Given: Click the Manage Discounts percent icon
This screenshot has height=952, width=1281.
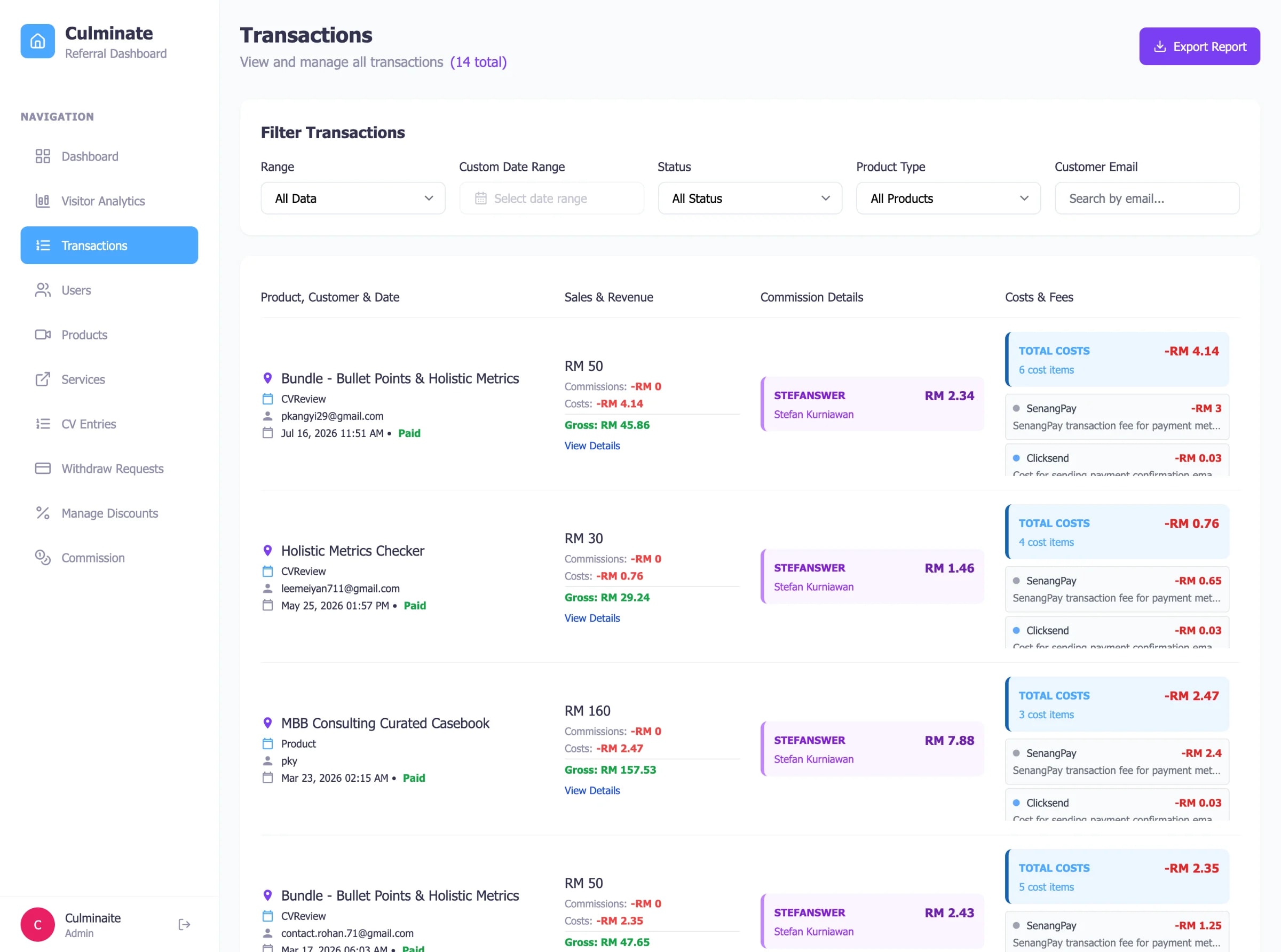Looking at the screenshot, I should [43, 513].
